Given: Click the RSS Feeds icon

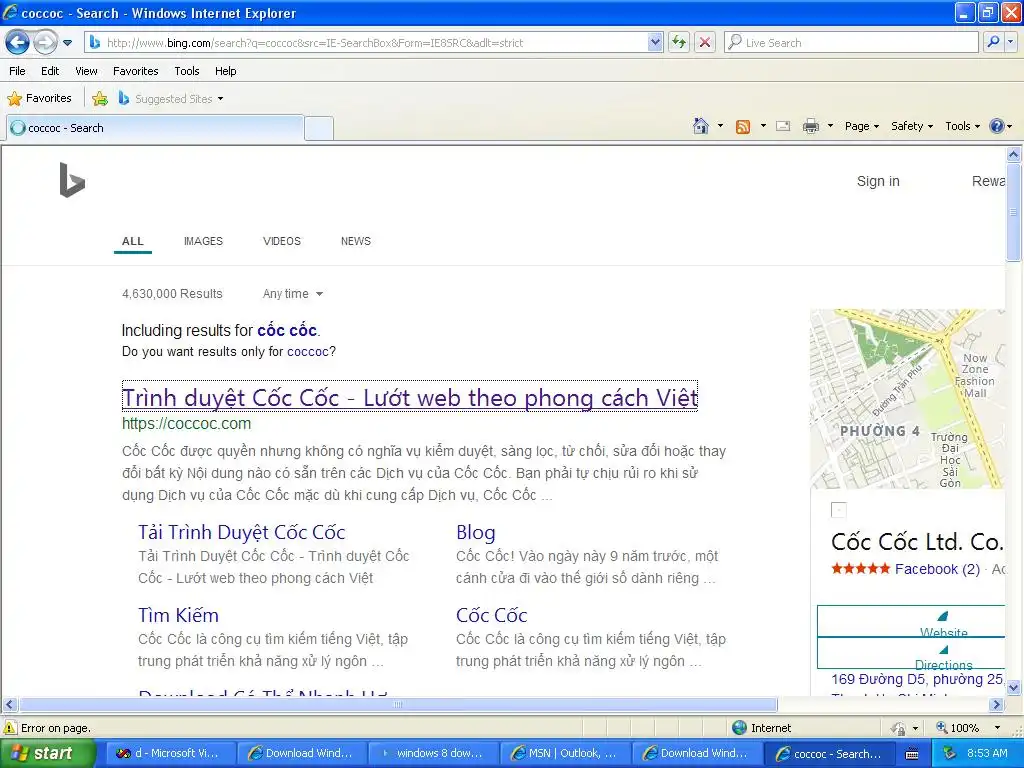Looking at the screenshot, I should tap(743, 127).
